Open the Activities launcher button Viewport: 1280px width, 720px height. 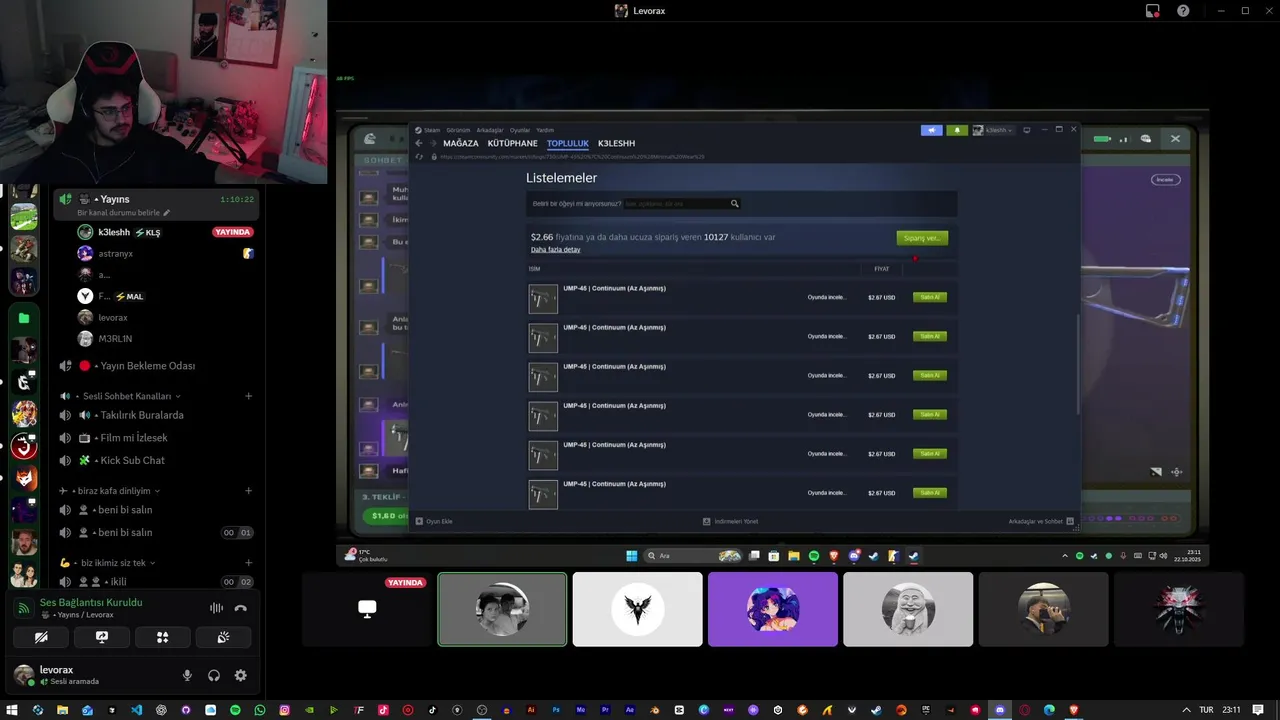click(x=162, y=637)
